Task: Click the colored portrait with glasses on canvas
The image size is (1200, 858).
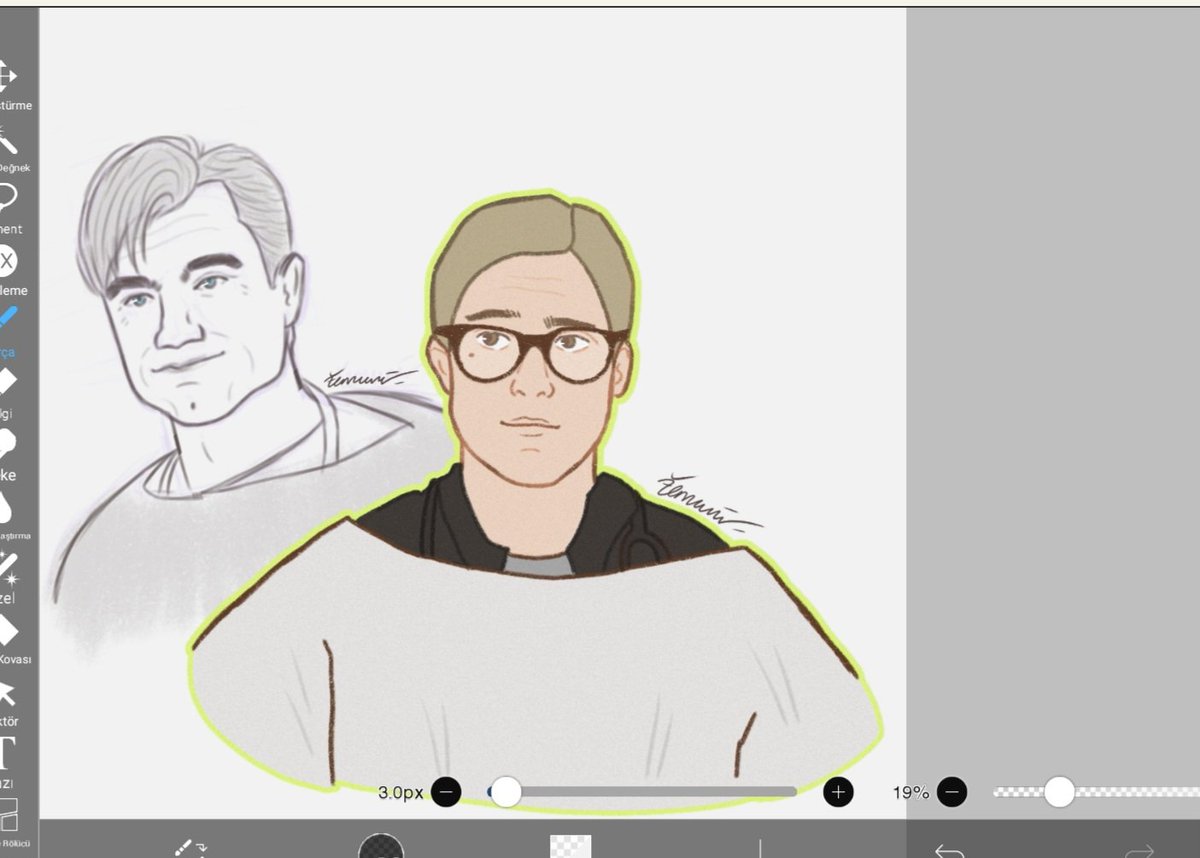Action: pyautogui.click(x=535, y=500)
